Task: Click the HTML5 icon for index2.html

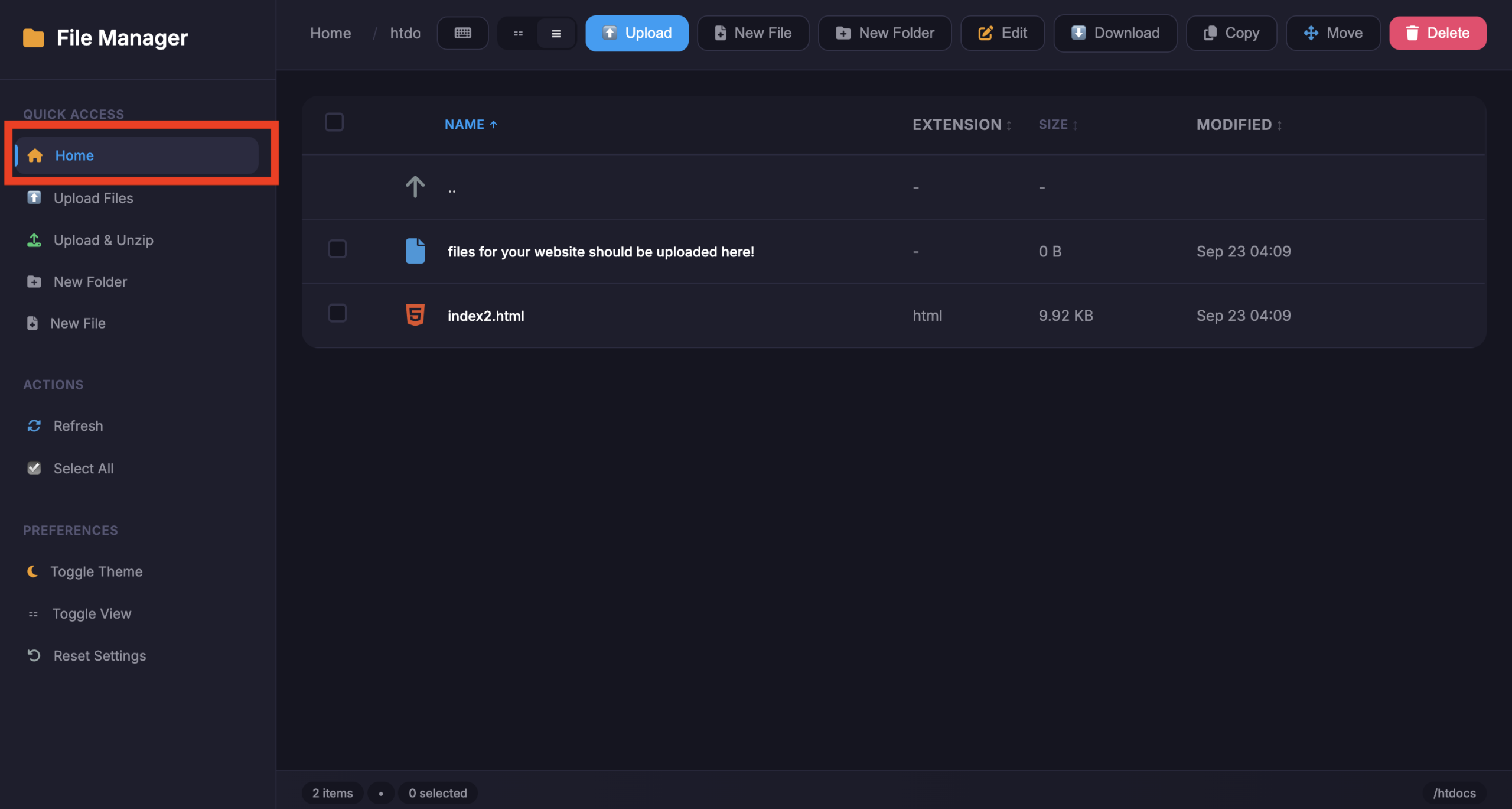Action: [x=415, y=315]
